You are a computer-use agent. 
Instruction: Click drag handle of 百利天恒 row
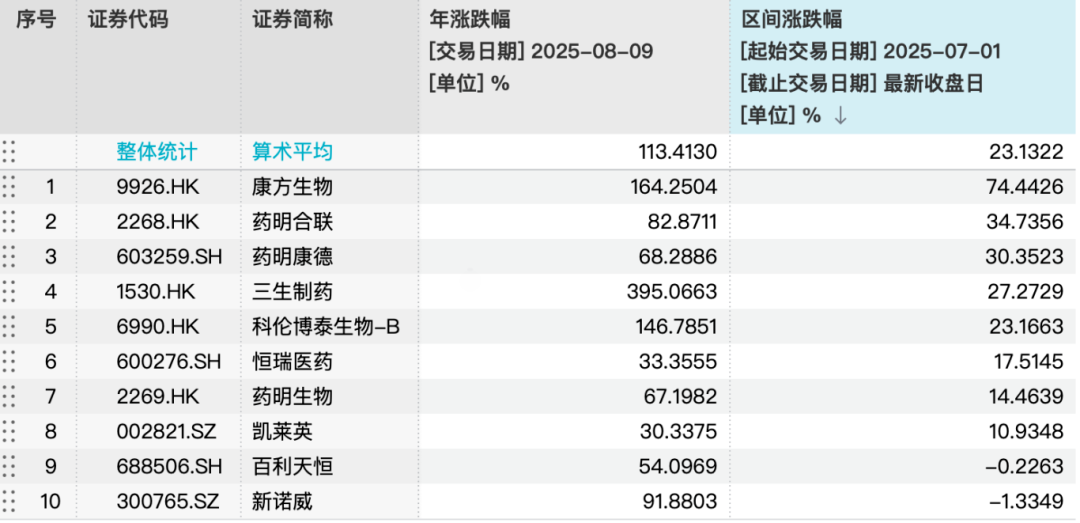(x=9, y=467)
